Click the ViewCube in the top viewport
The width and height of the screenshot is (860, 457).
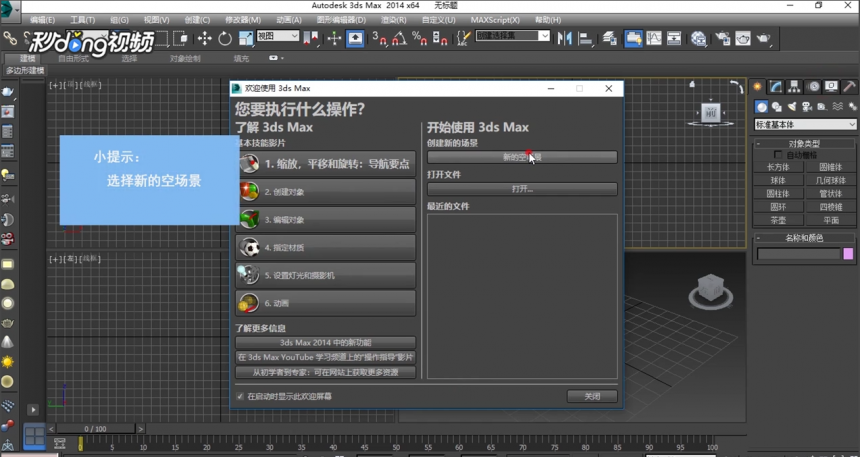(710, 114)
